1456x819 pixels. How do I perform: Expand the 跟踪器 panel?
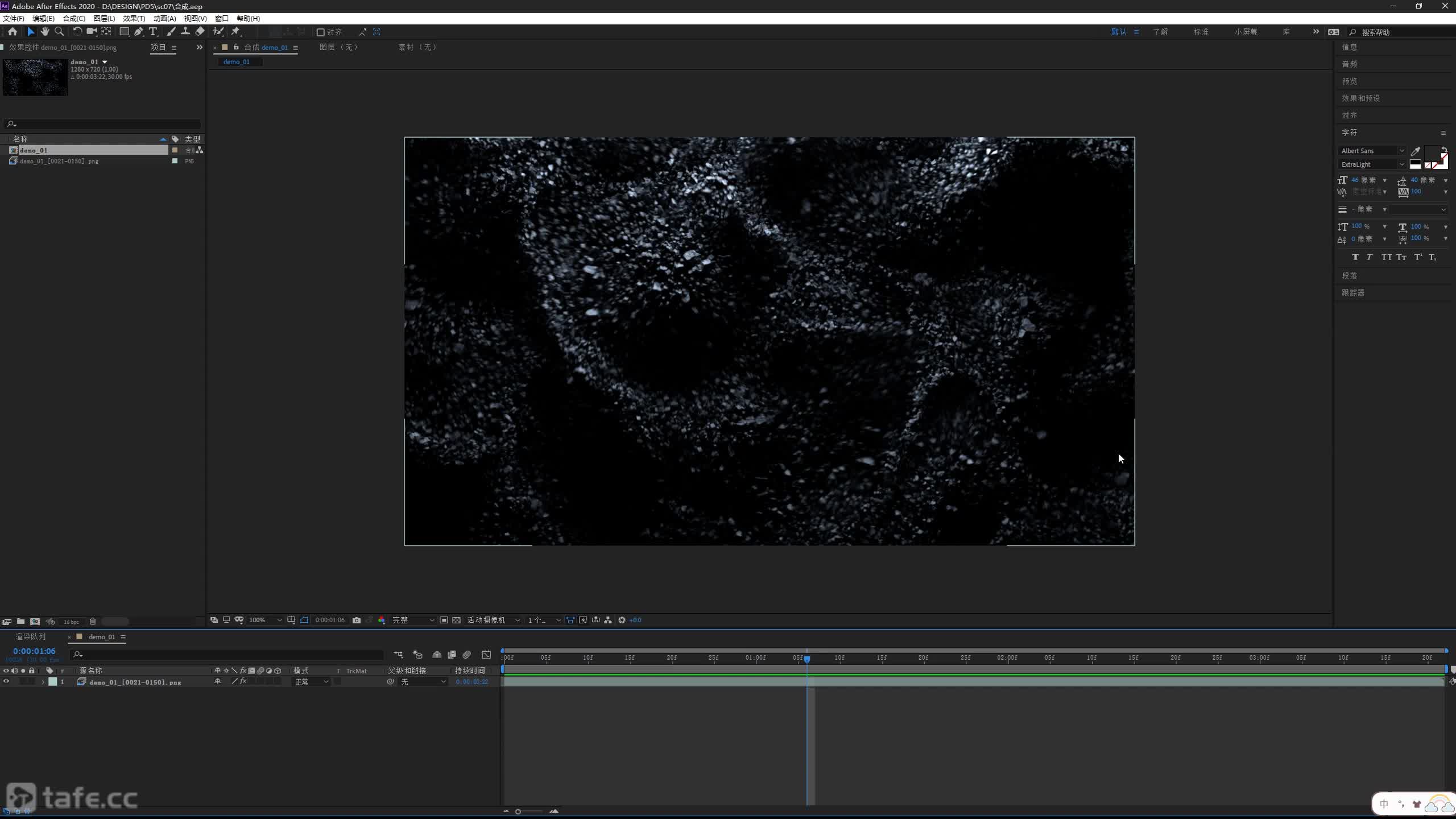click(x=1353, y=292)
